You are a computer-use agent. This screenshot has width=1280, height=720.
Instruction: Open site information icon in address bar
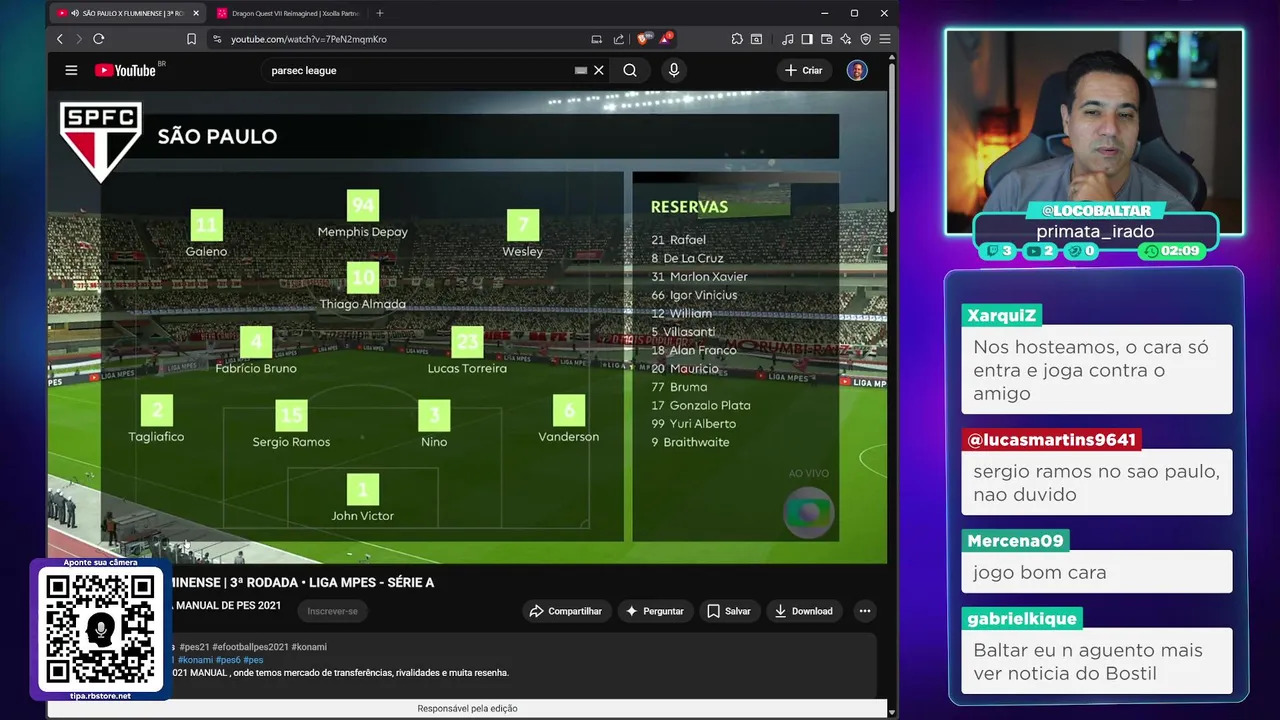pos(217,39)
